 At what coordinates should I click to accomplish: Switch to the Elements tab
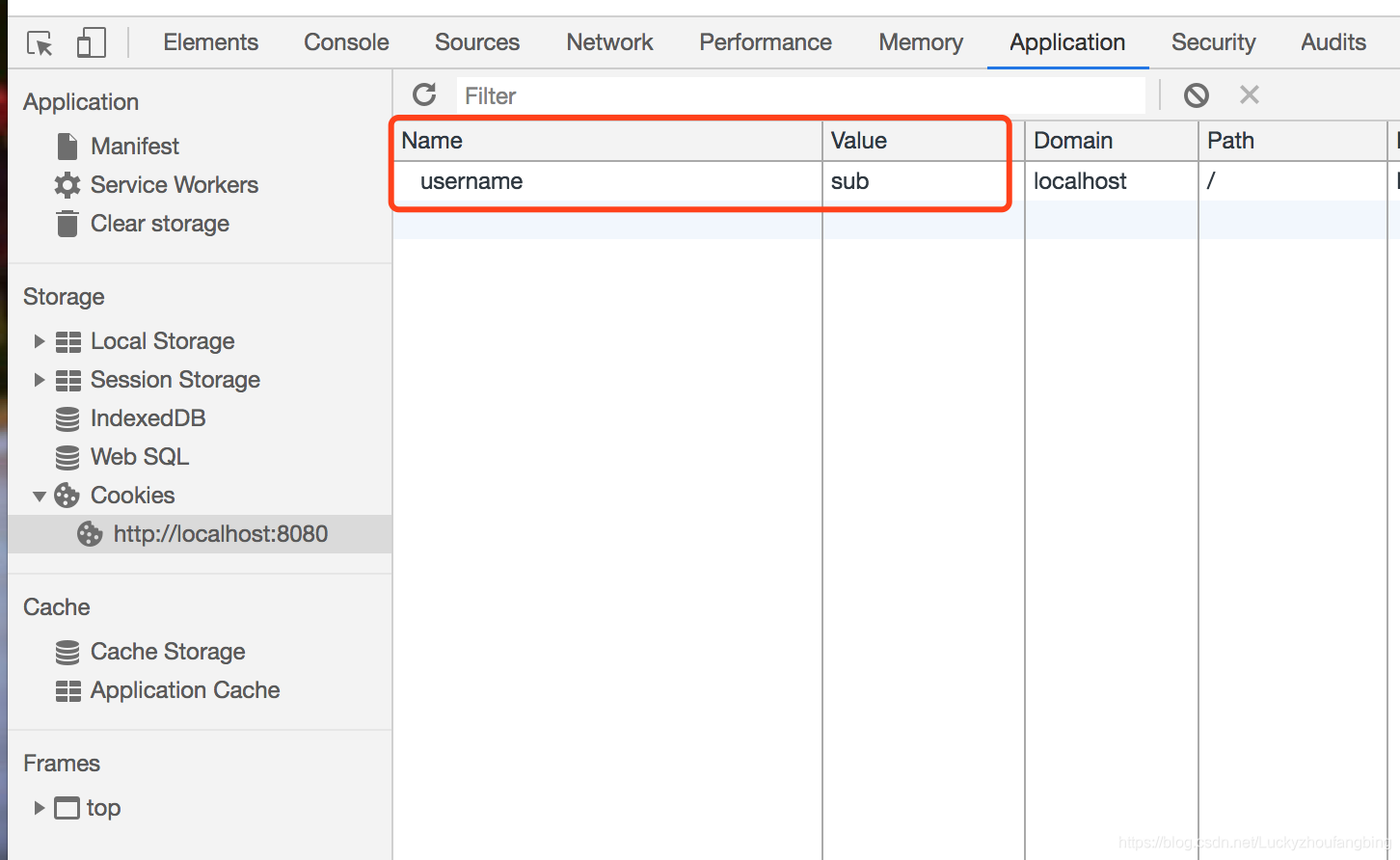click(x=211, y=42)
